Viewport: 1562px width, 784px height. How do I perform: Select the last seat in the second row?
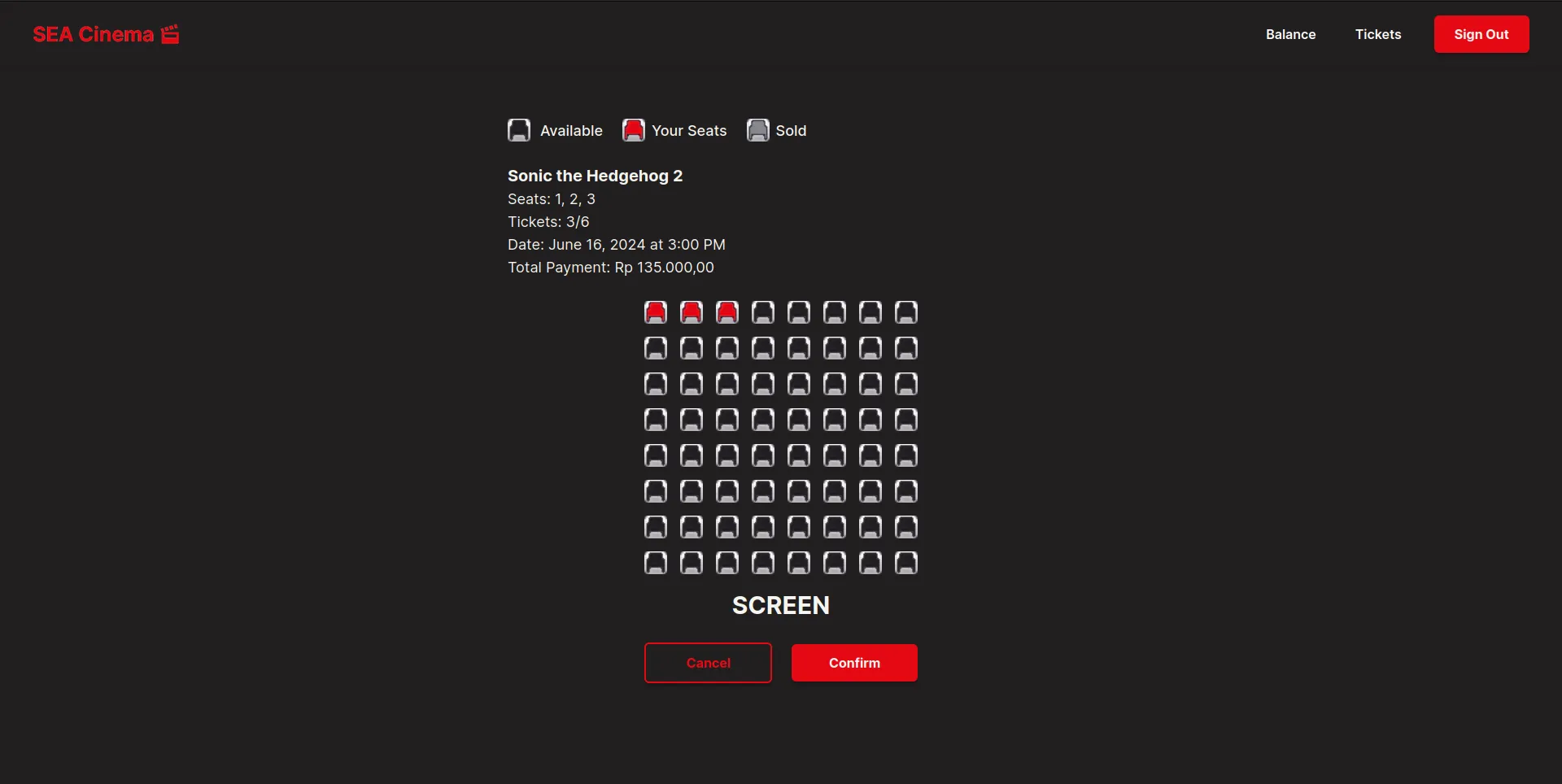coord(906,347)
